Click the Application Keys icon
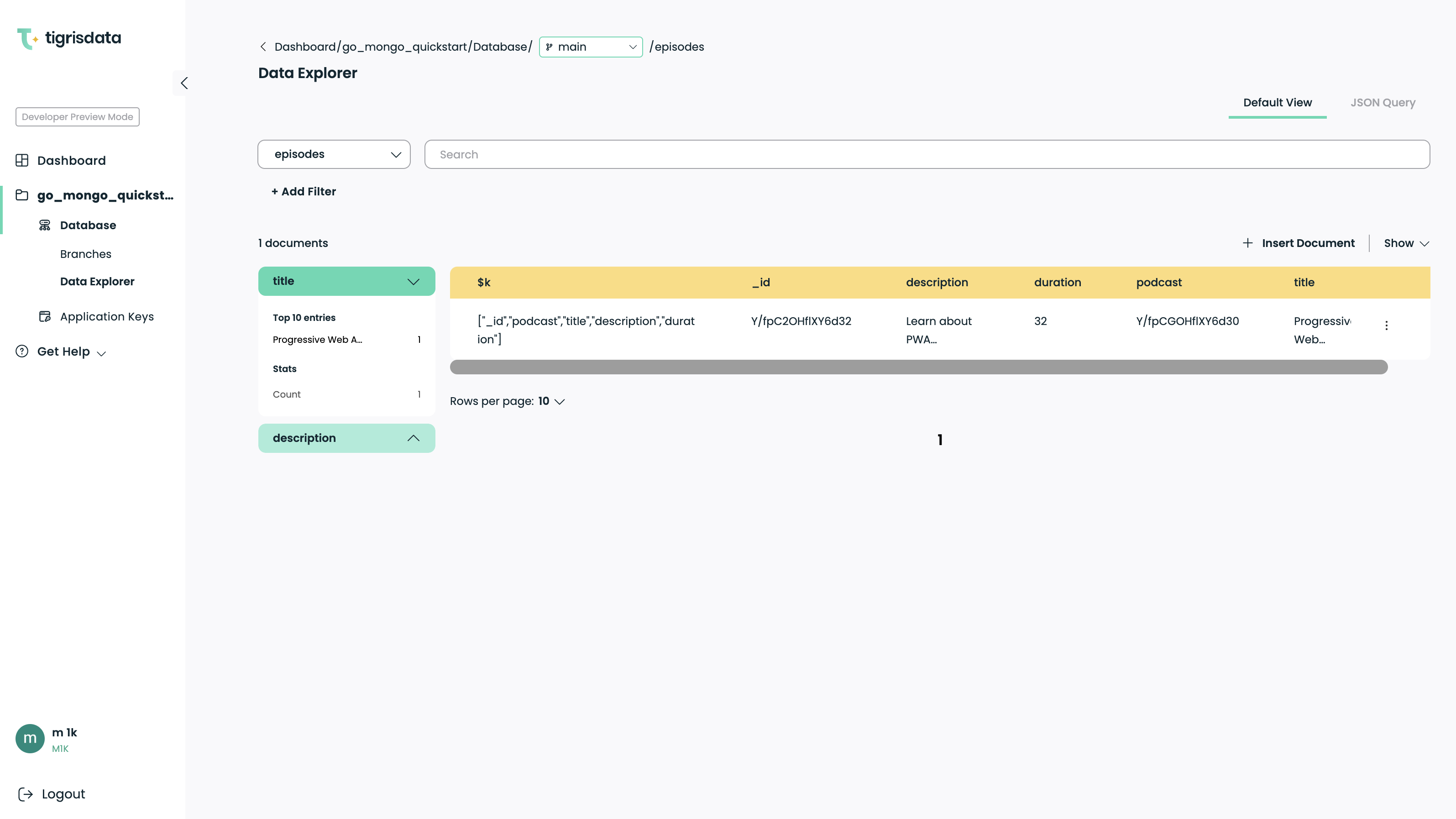The image size is (1456, 819). pos(45,316)
